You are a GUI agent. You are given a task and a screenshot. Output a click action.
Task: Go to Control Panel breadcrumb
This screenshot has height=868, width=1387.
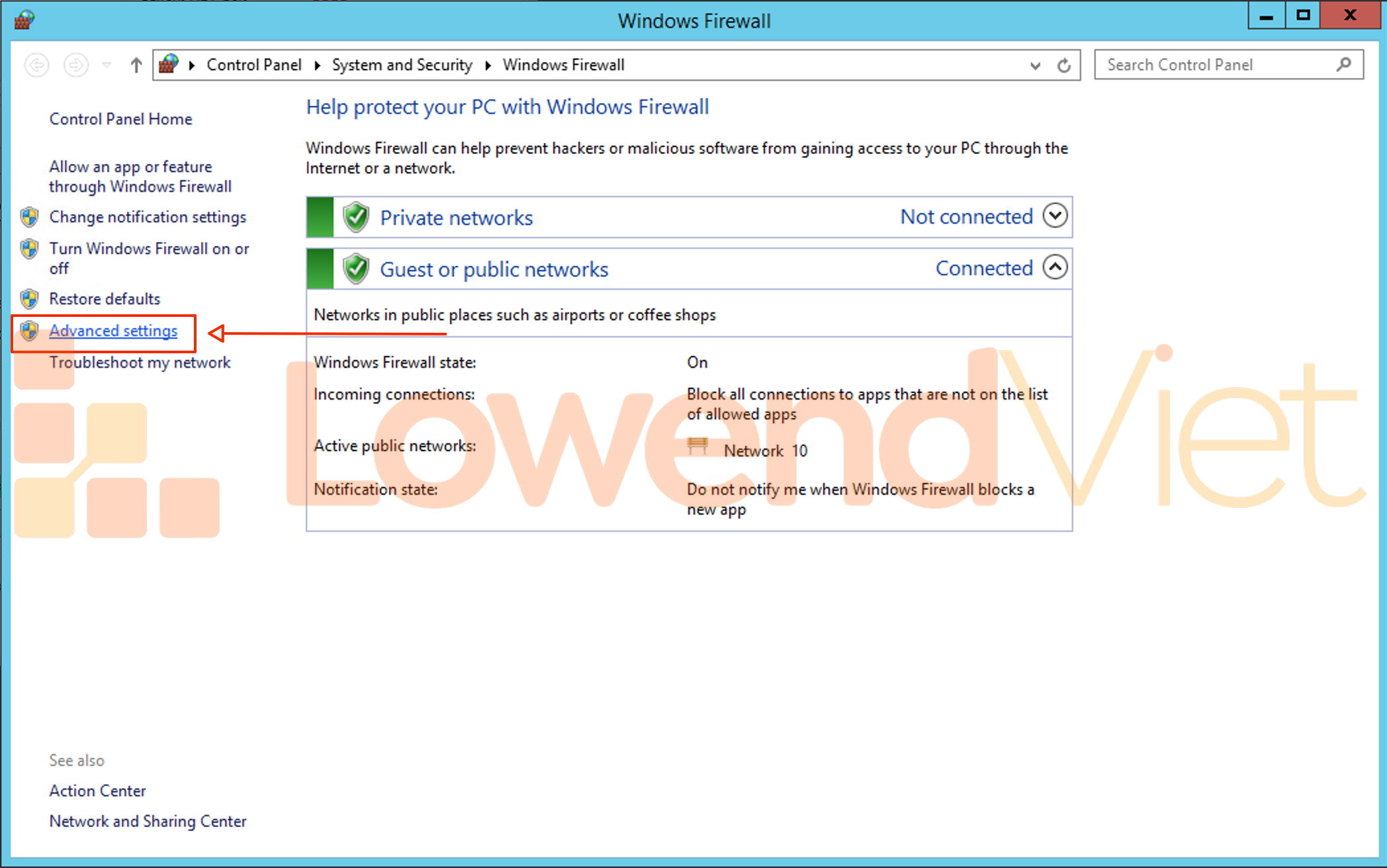pyautogui.click(x=253, y=65)
